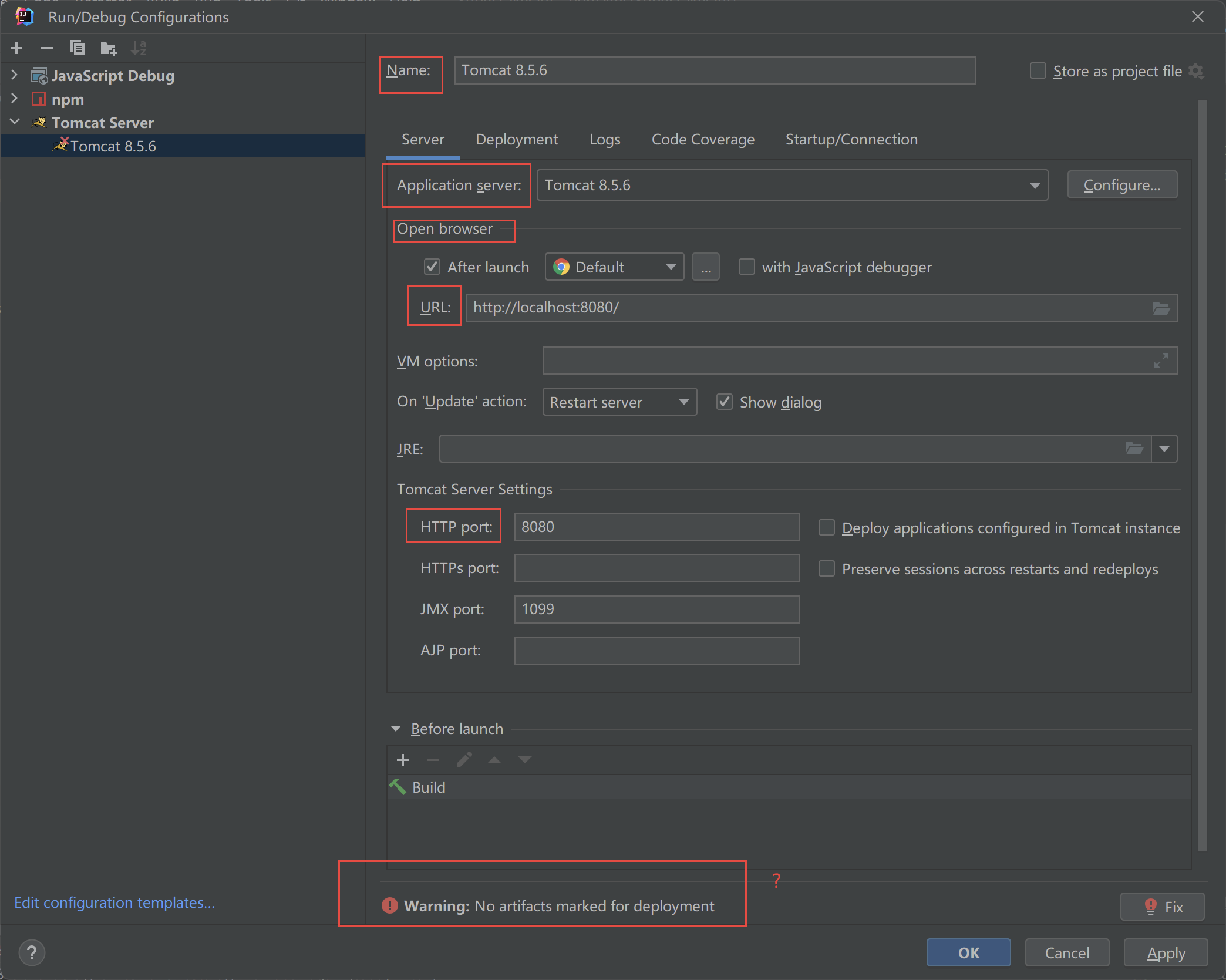Open Edit configuration templates link

point(114,902)
